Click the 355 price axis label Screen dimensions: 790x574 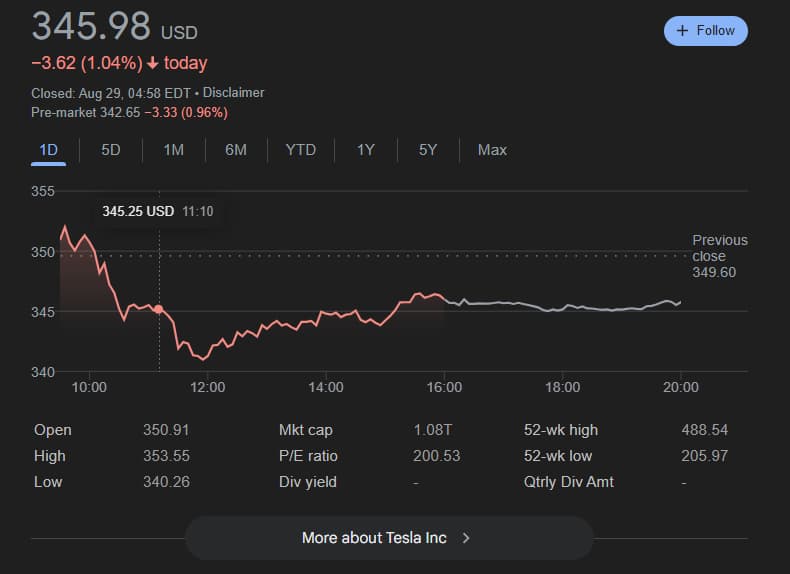click(43, 192)
